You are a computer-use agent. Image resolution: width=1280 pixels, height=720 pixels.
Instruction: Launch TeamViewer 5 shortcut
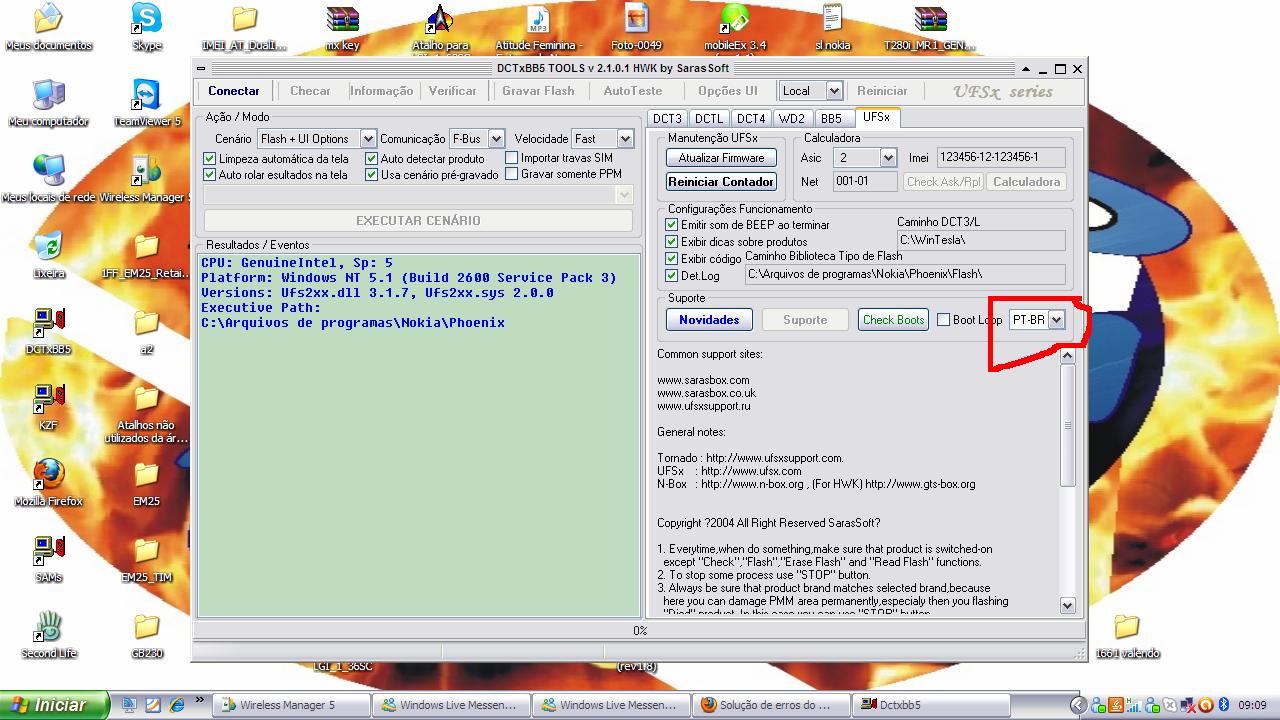147,102
